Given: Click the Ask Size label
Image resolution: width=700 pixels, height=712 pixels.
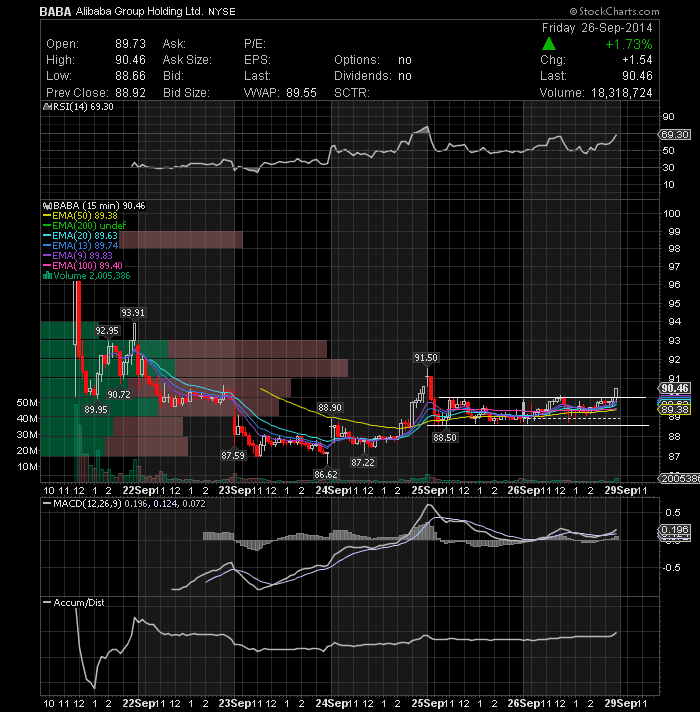Looking at the screenshot, I should click(187, 59).
